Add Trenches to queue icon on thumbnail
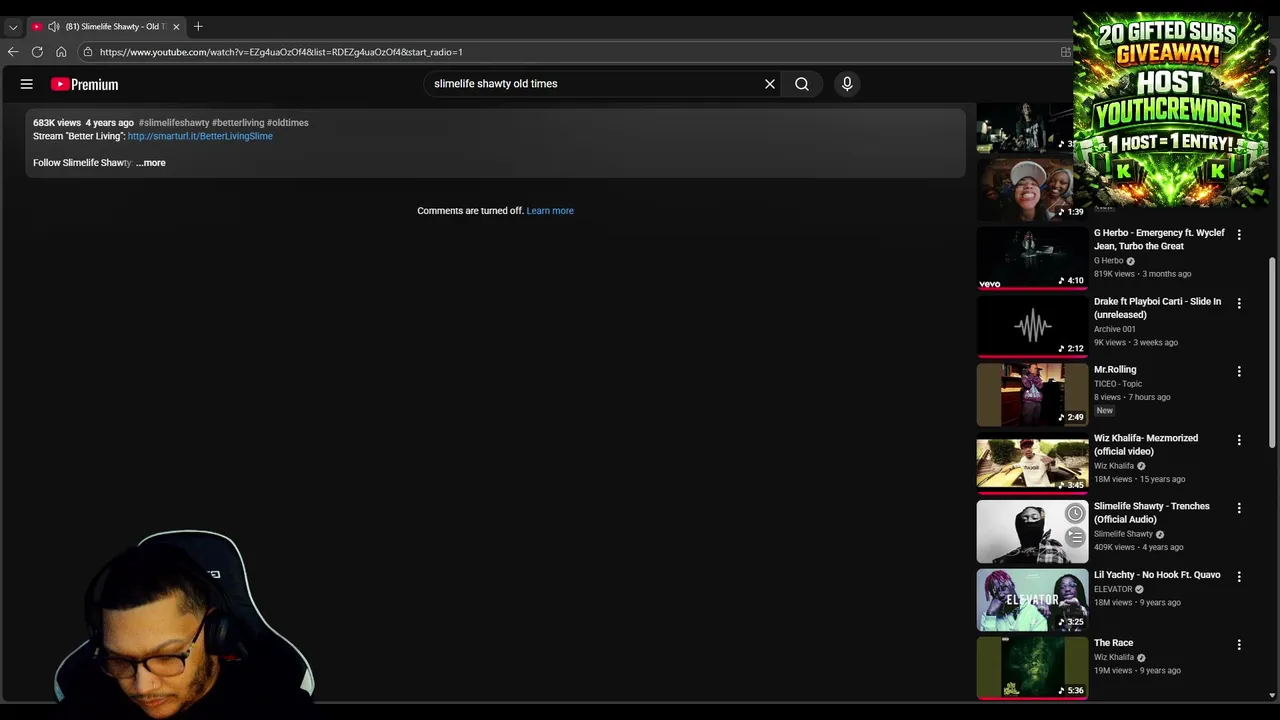 tap(1075, 537)
